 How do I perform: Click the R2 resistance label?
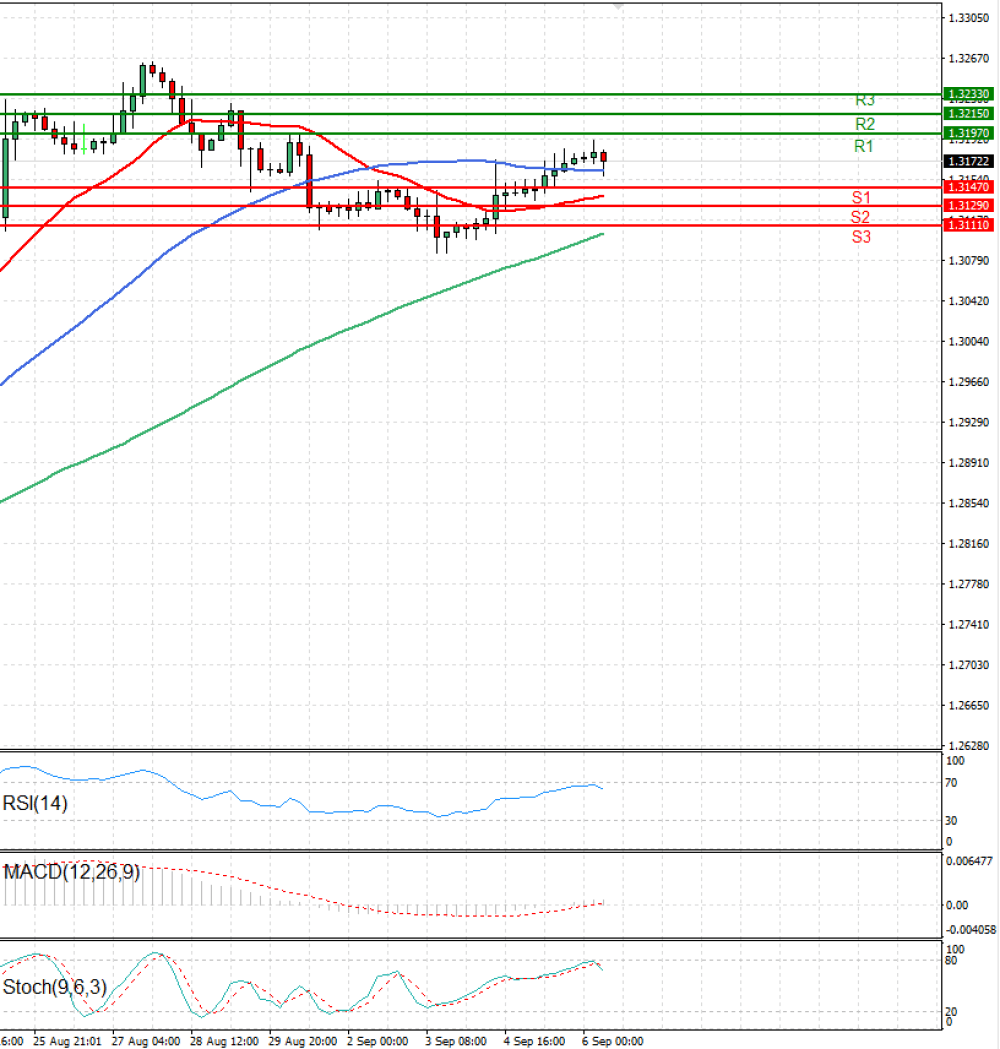pyautogui.click(x=865, y=124)
